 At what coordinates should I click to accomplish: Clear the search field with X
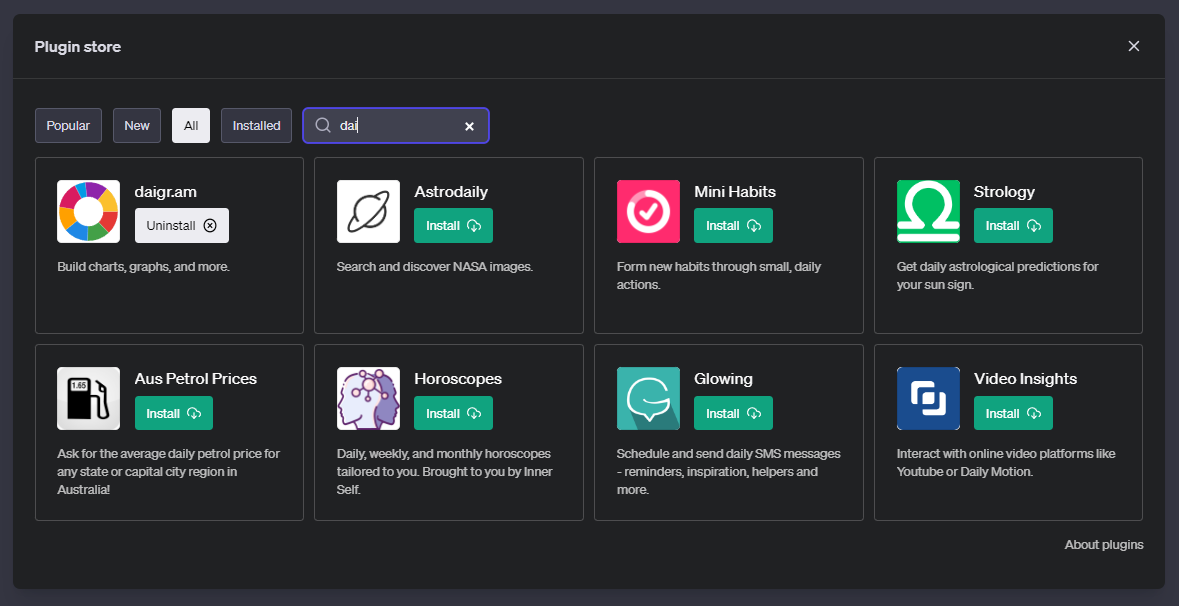coord(469,126)
